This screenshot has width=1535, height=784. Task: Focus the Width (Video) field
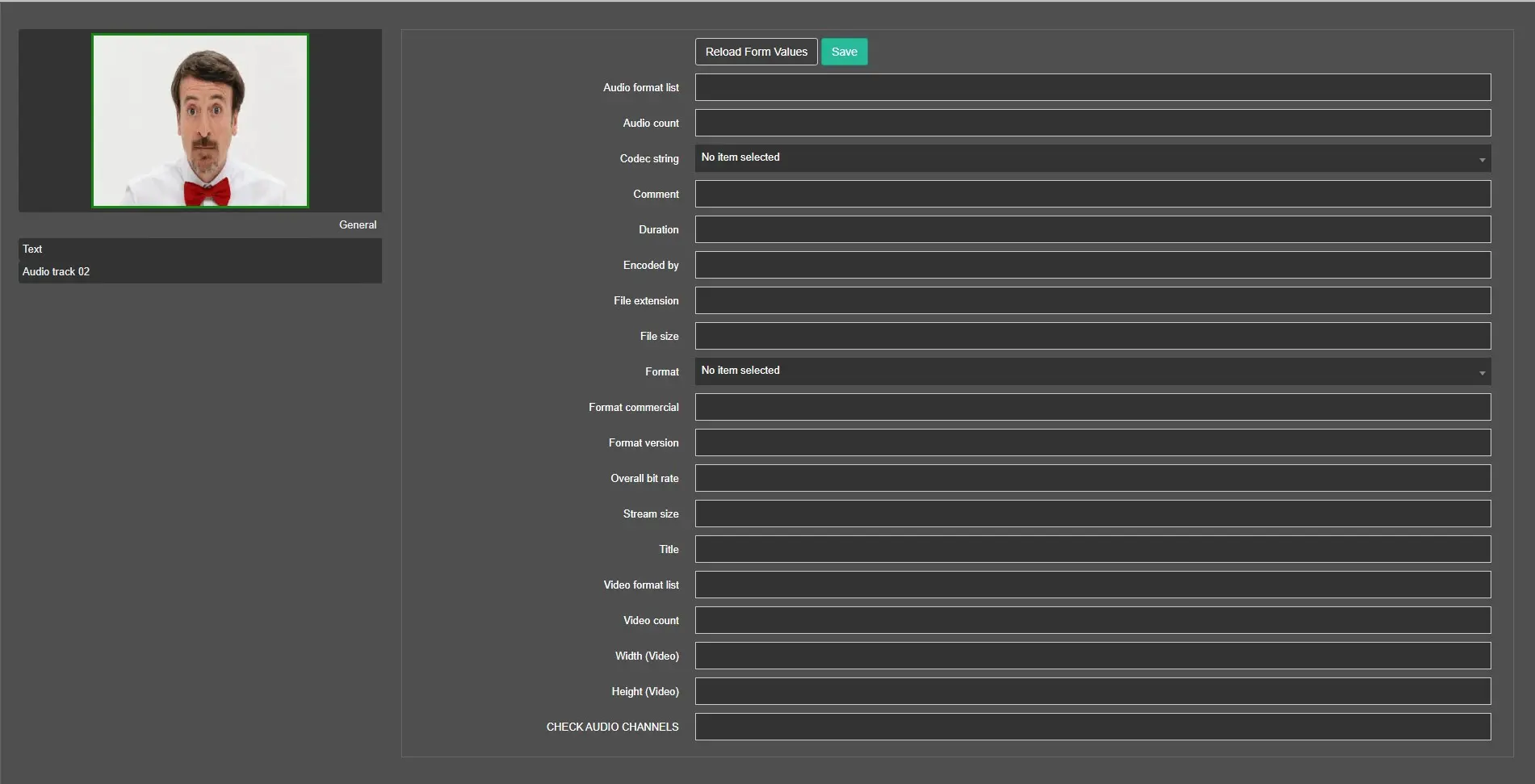click(x=1092, y=656)
